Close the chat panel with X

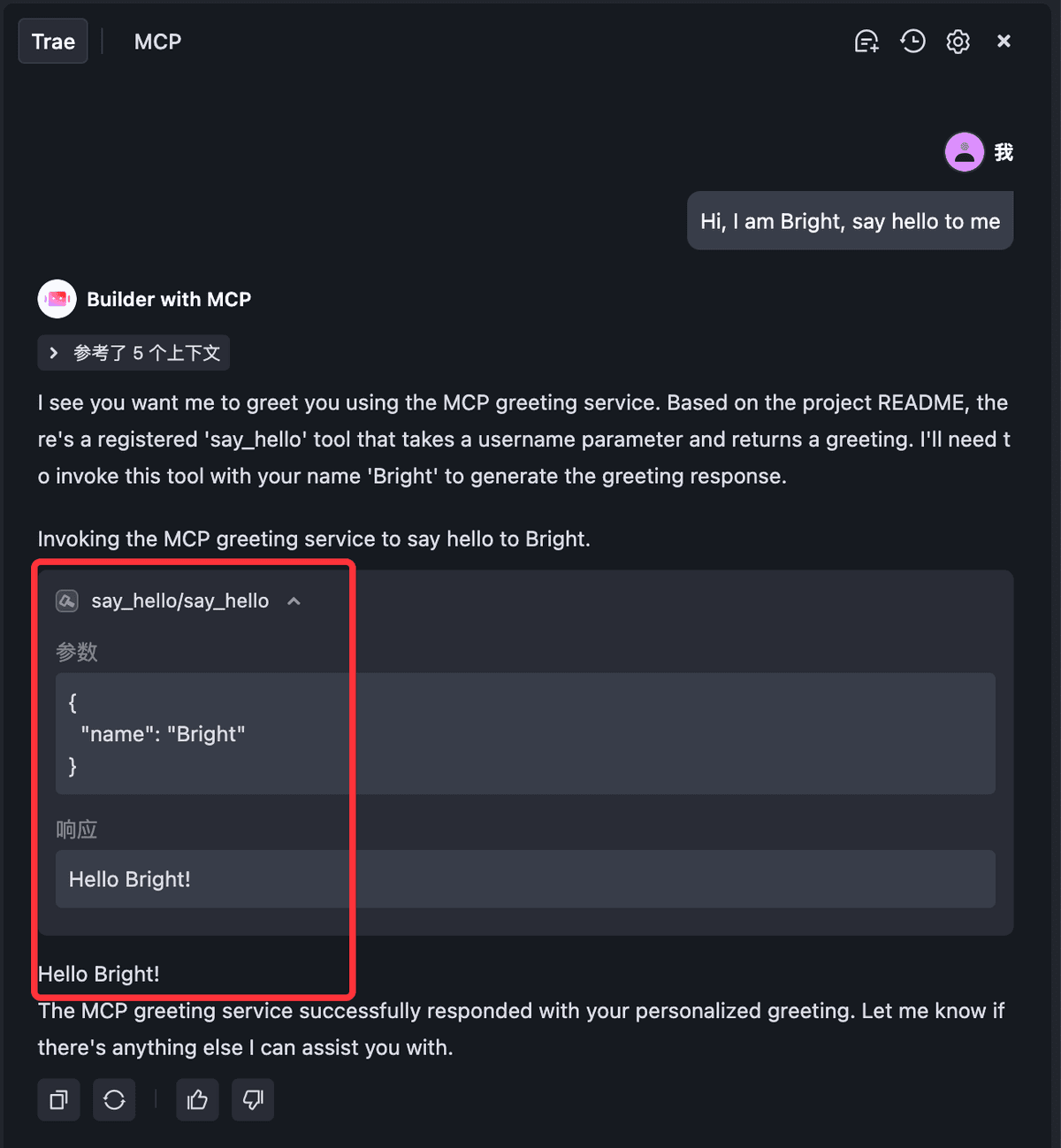tap(1004, 42)
